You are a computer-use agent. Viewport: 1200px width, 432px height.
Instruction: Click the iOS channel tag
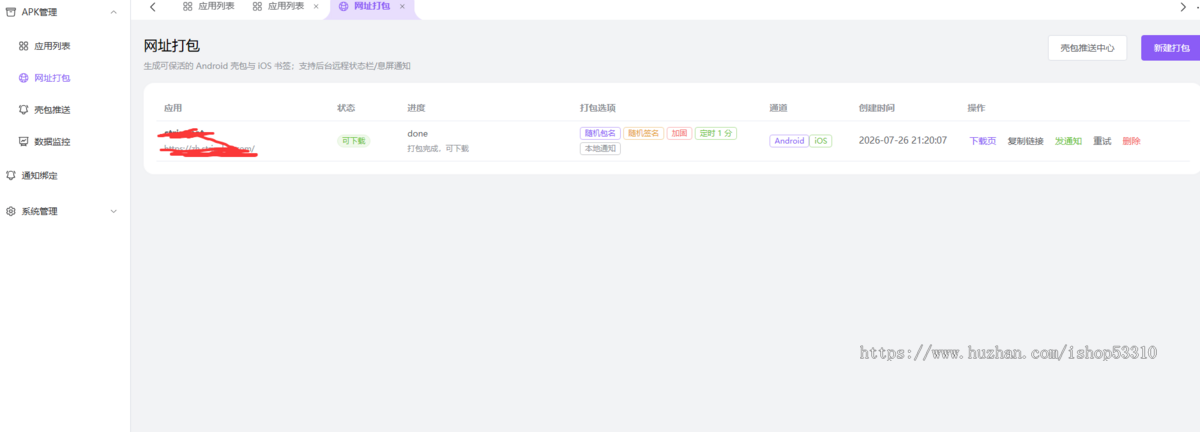pos(821,141)
